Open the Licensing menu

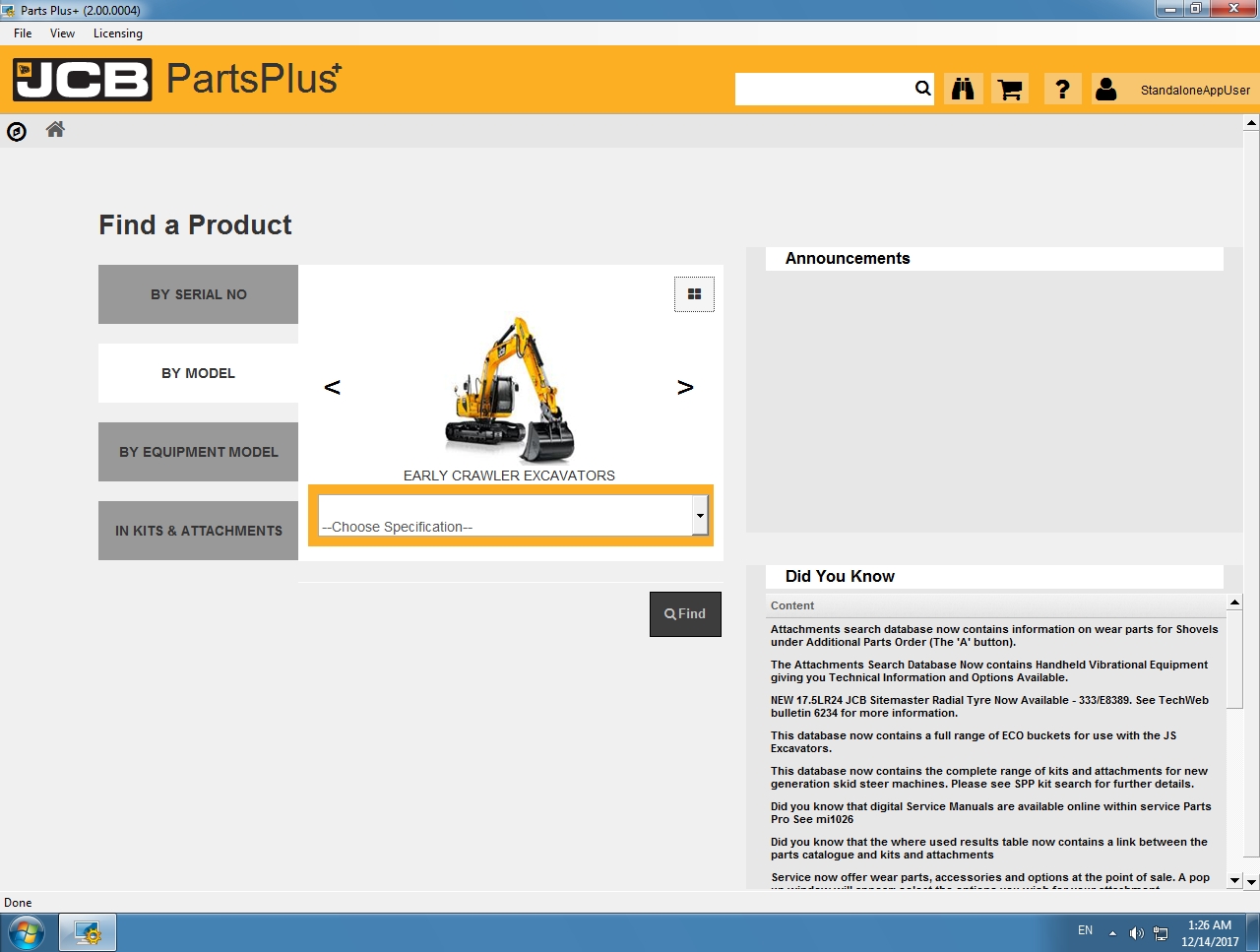point(118,33)
